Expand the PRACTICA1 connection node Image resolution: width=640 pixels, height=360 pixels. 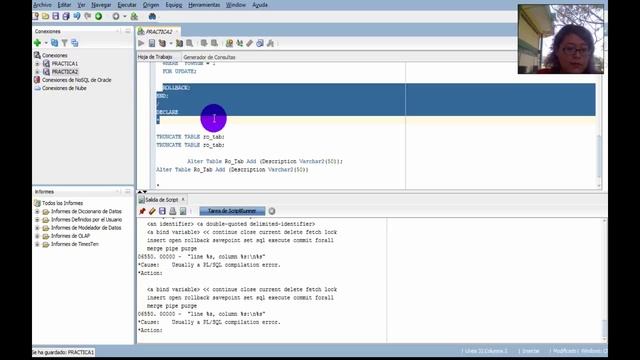[x=37, y=64]
